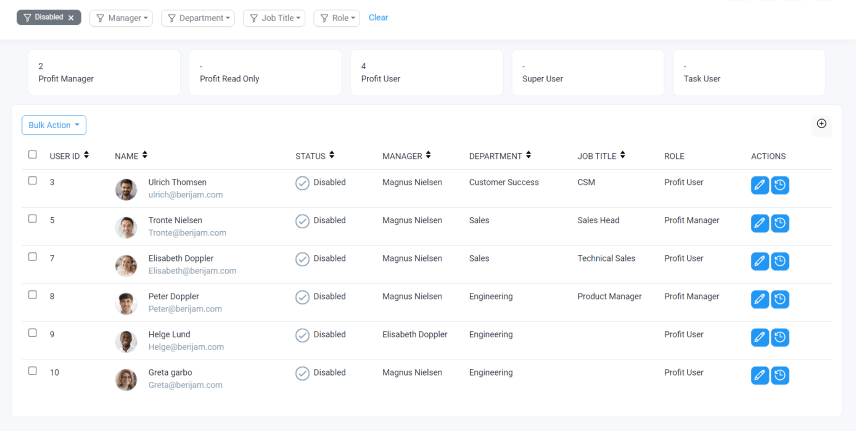This screenshot has height=432, width=856.
Task: Open the Department filter dropdown
Action: (198, 18)
